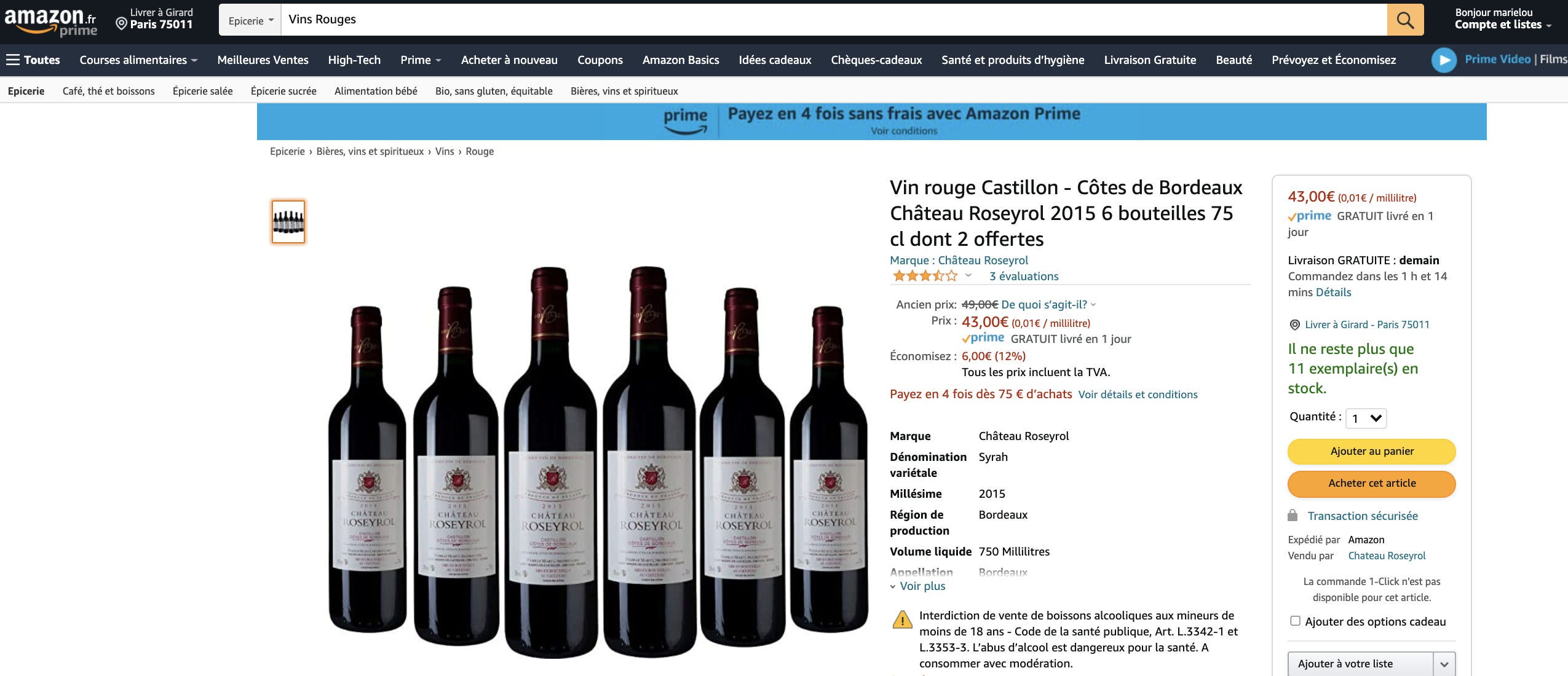1568x676 pixels.
Task: Select the six bottles thumbnail image
Action: (288, 221)
